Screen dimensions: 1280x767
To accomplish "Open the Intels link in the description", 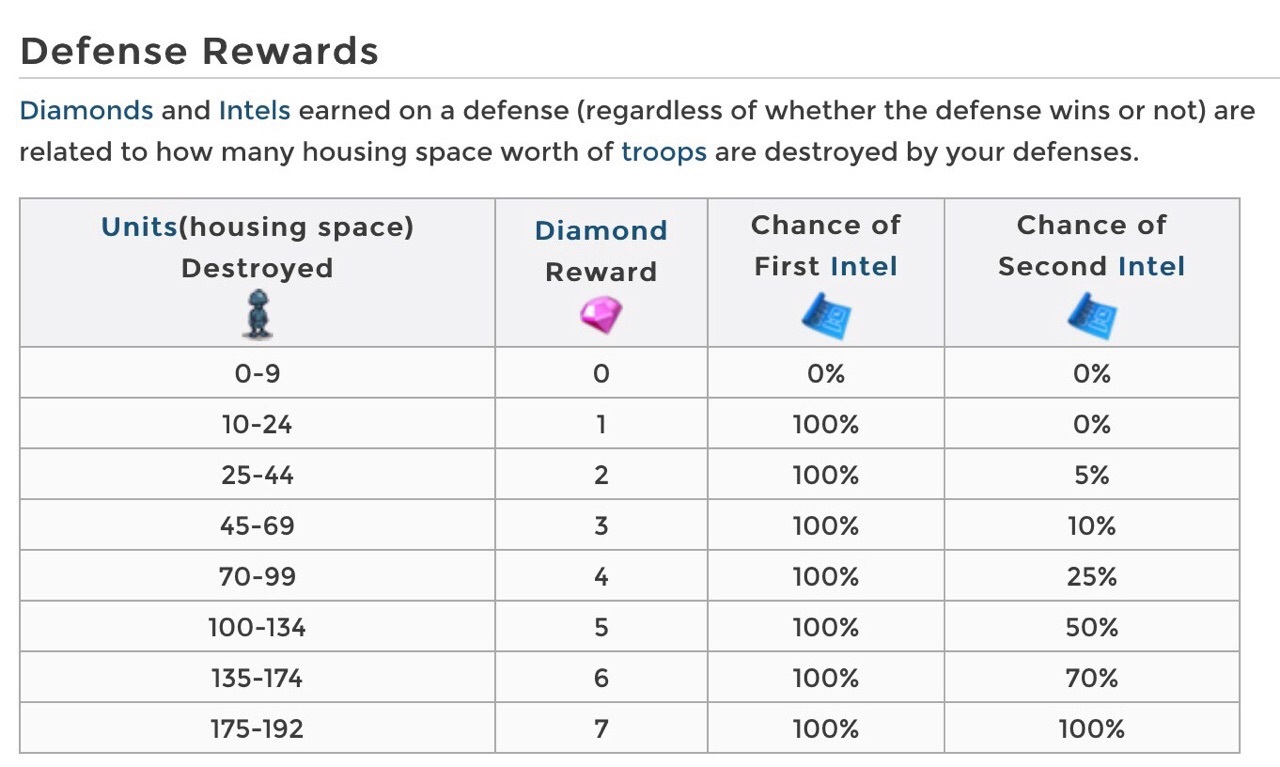I will (254, 110).
